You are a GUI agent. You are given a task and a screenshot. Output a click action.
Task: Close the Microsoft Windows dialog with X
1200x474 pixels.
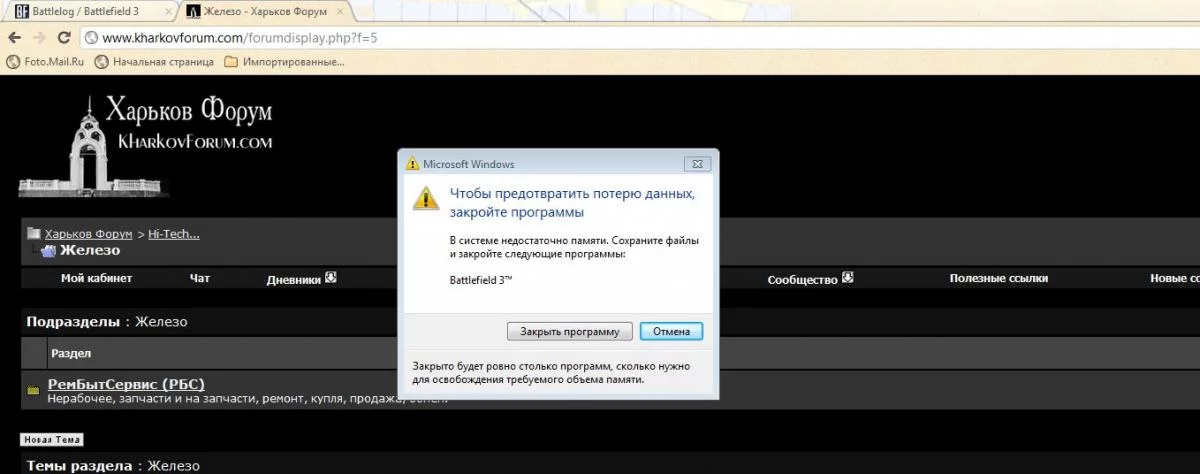696,163
